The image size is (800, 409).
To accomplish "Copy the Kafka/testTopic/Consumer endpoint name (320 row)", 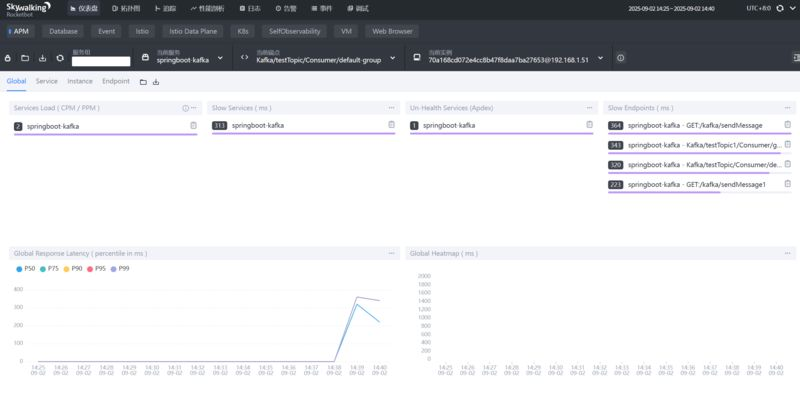I will click(787, 164).
